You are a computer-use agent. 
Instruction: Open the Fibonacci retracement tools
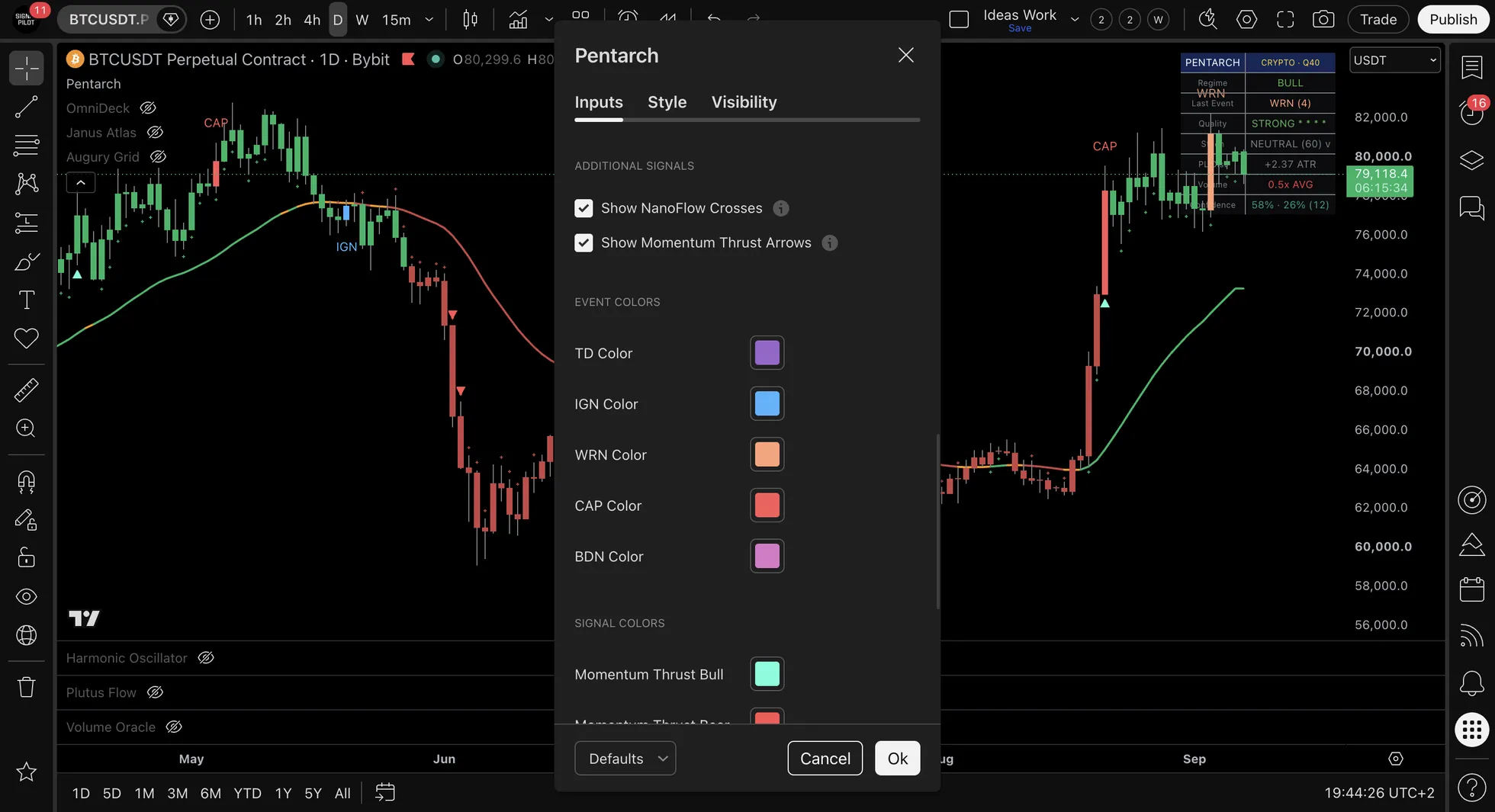(27, 145)
